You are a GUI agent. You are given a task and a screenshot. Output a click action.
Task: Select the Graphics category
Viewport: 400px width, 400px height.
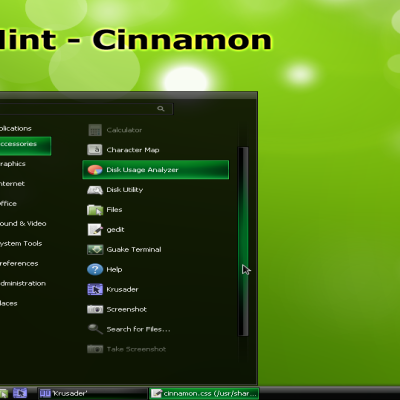(13, 164)
